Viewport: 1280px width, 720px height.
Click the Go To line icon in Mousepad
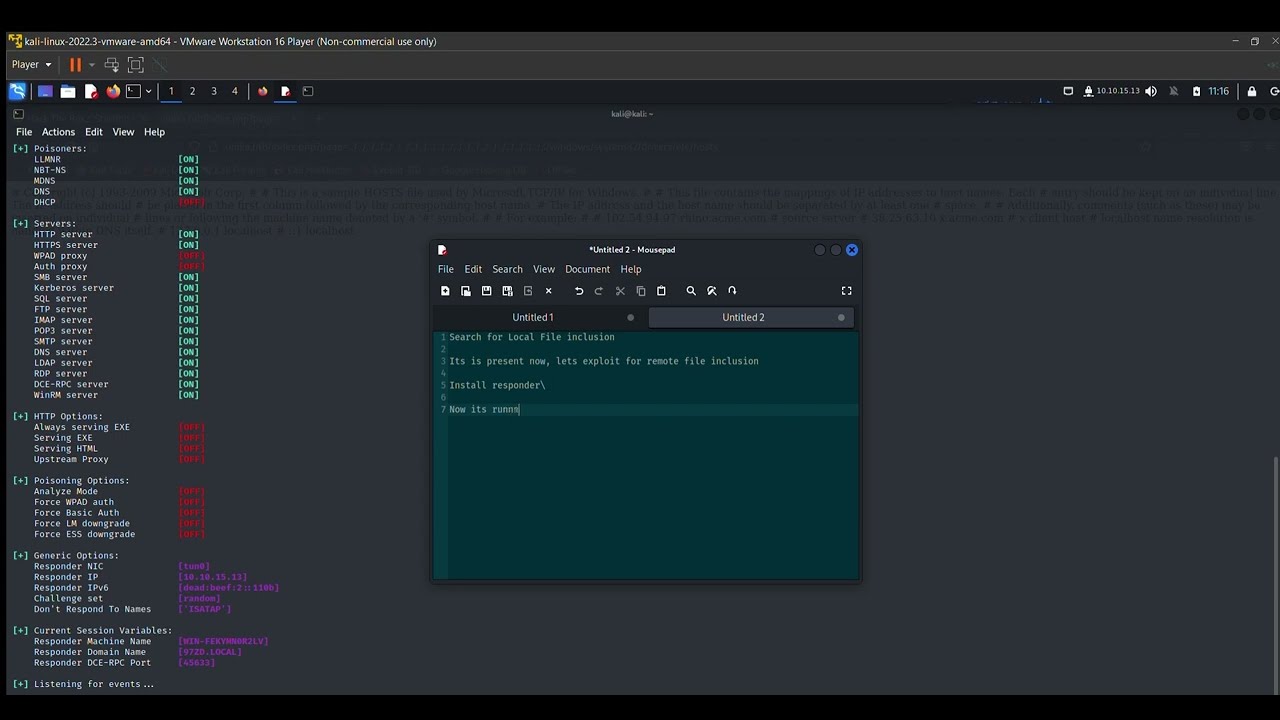coord(732,291)
